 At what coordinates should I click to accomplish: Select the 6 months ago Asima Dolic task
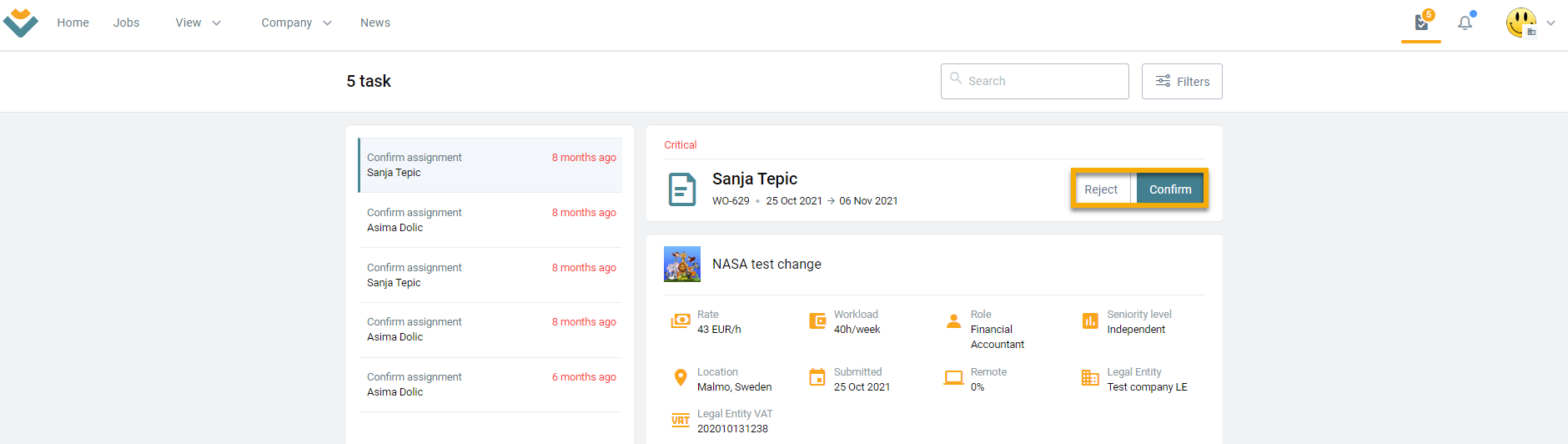coord(490,385)
